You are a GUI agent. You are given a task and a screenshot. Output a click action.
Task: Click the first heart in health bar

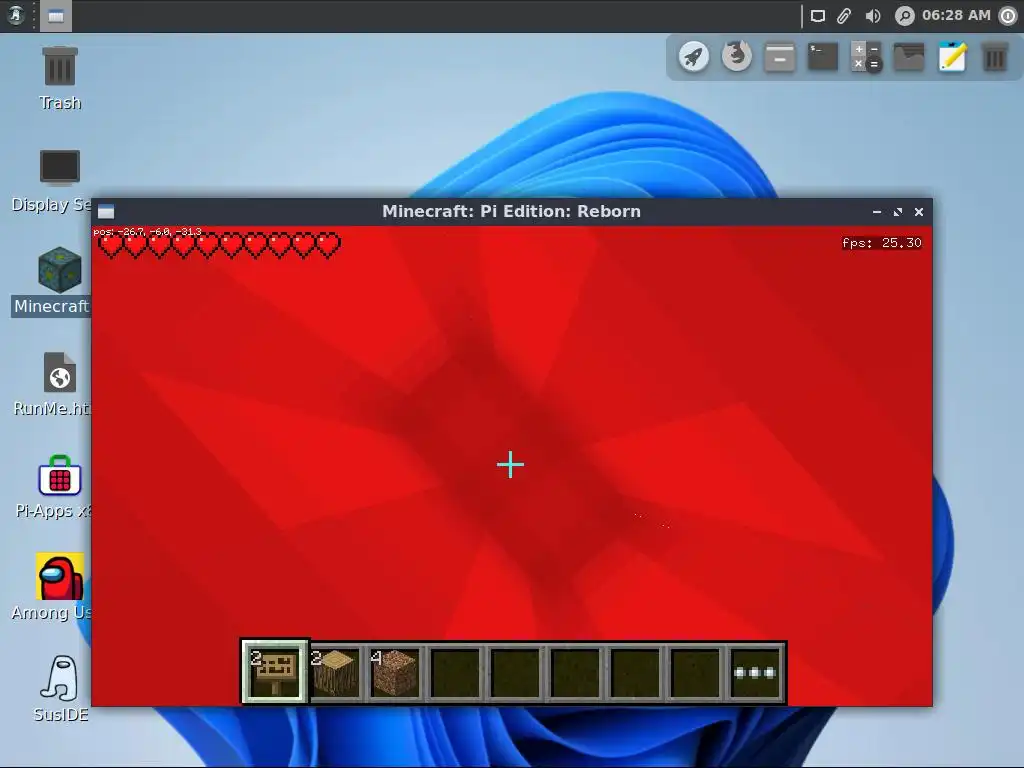click(x=111, y=246)
